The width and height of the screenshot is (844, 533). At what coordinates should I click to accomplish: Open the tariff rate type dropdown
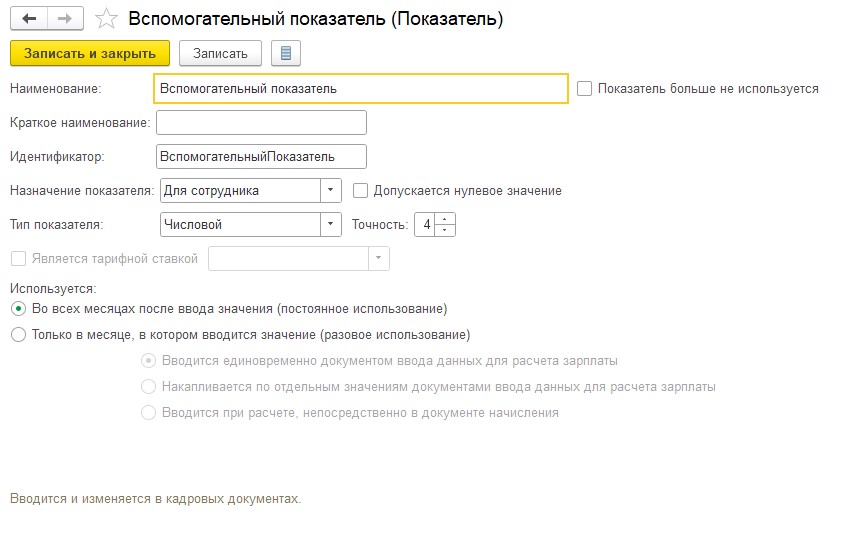378,258
